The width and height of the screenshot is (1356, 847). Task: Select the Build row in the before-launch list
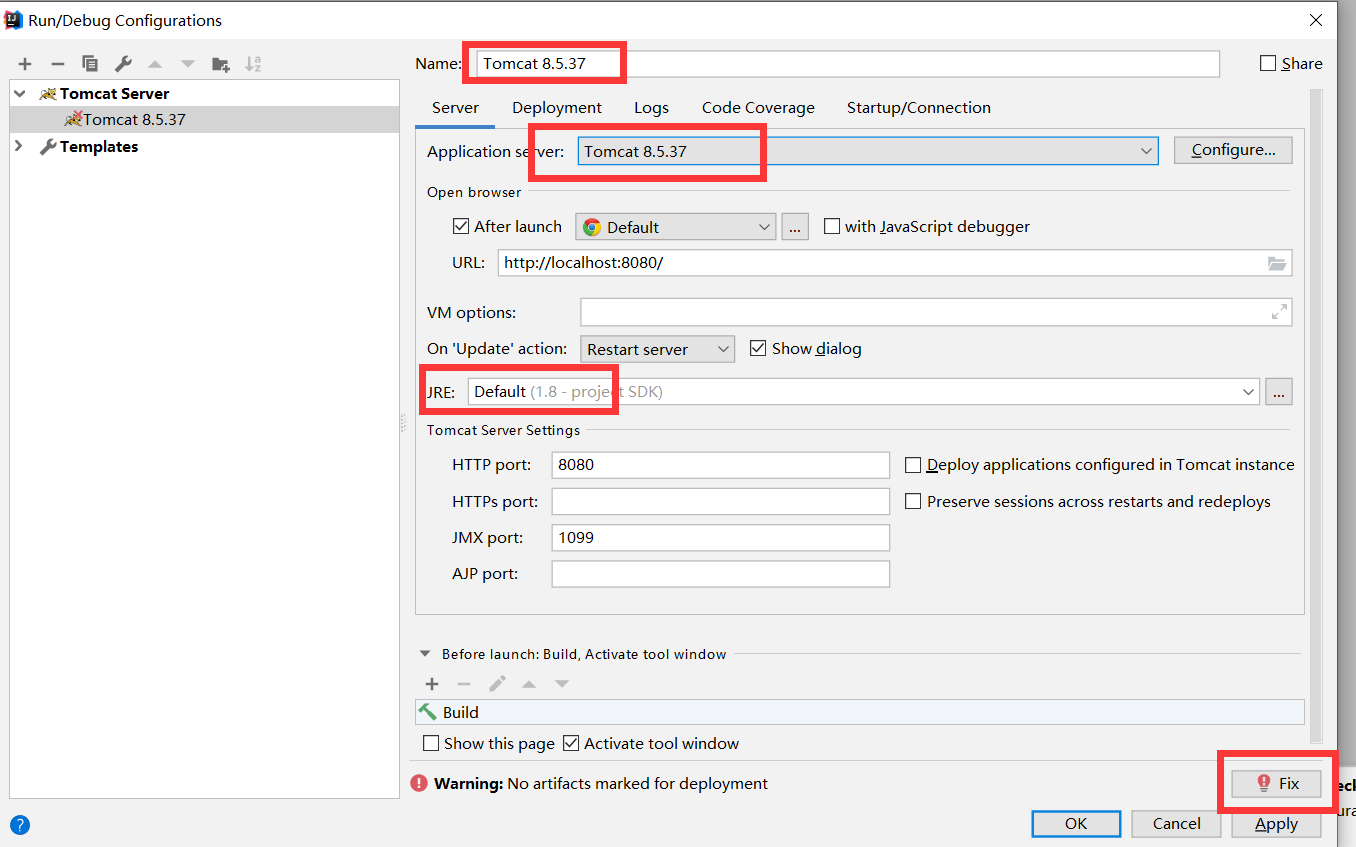[860, 712]
